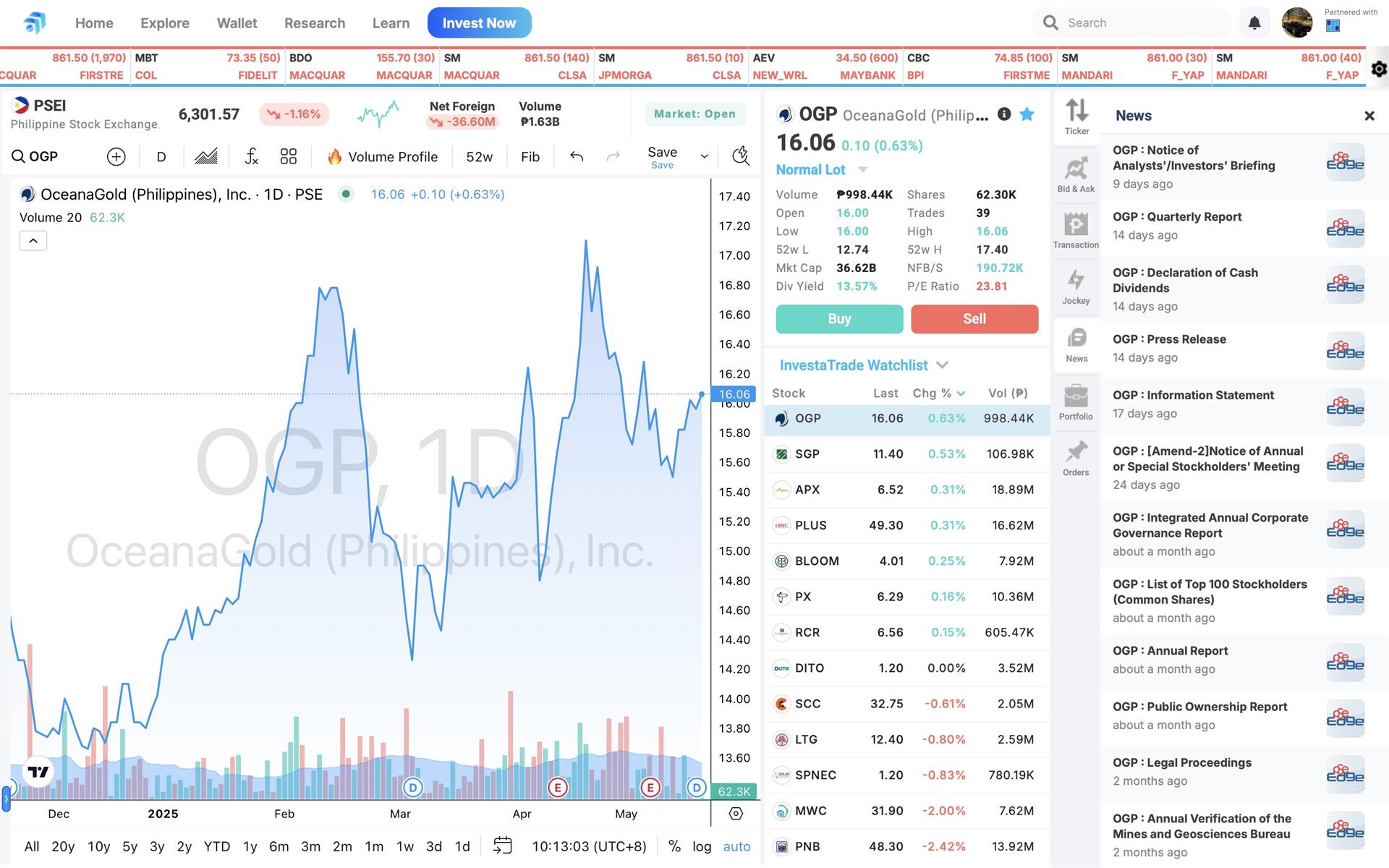Click the Sell button
Screen dimensions: 1389x868
(x=974, y=319)
